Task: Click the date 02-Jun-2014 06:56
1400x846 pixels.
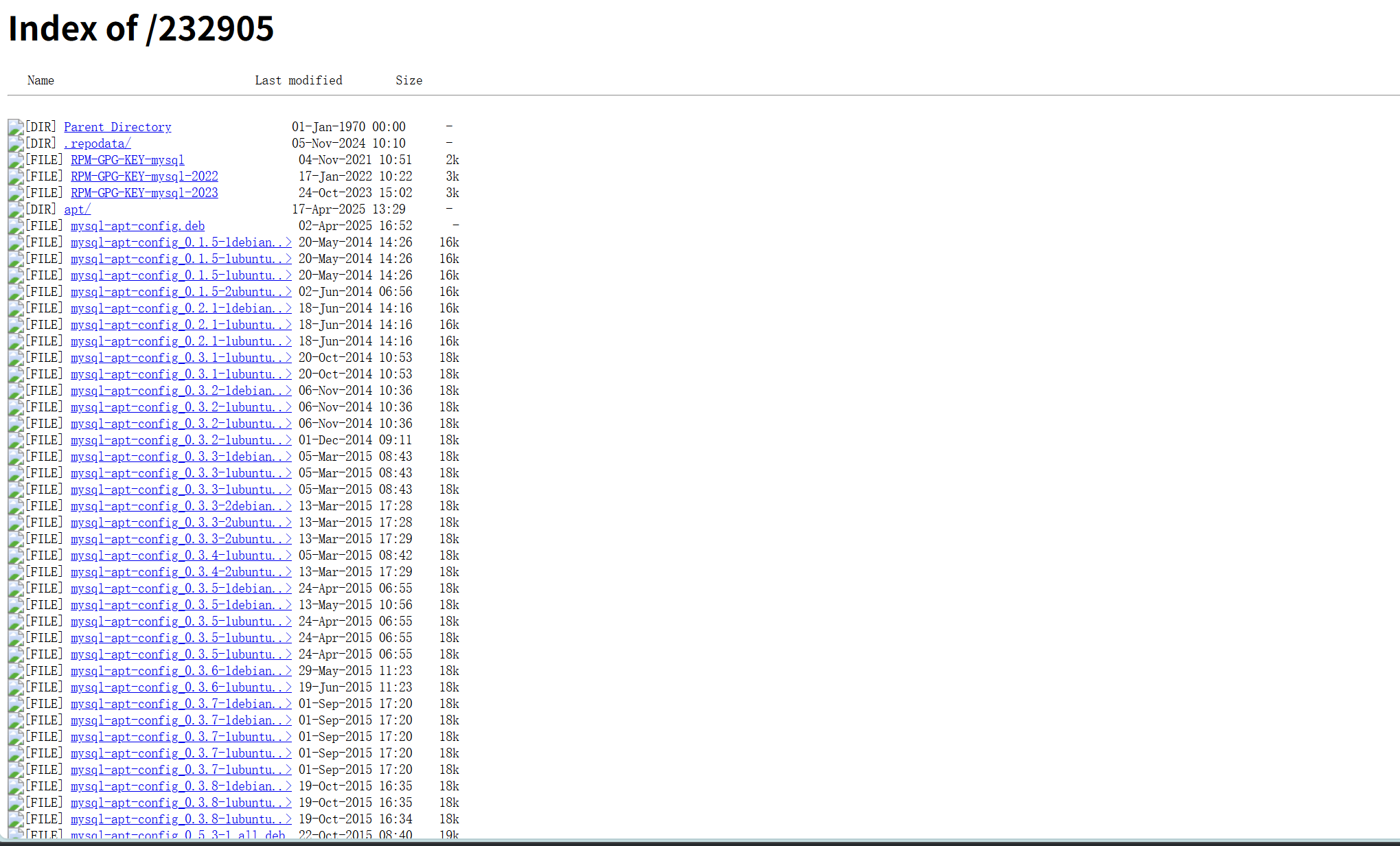Action: (356, 292)
